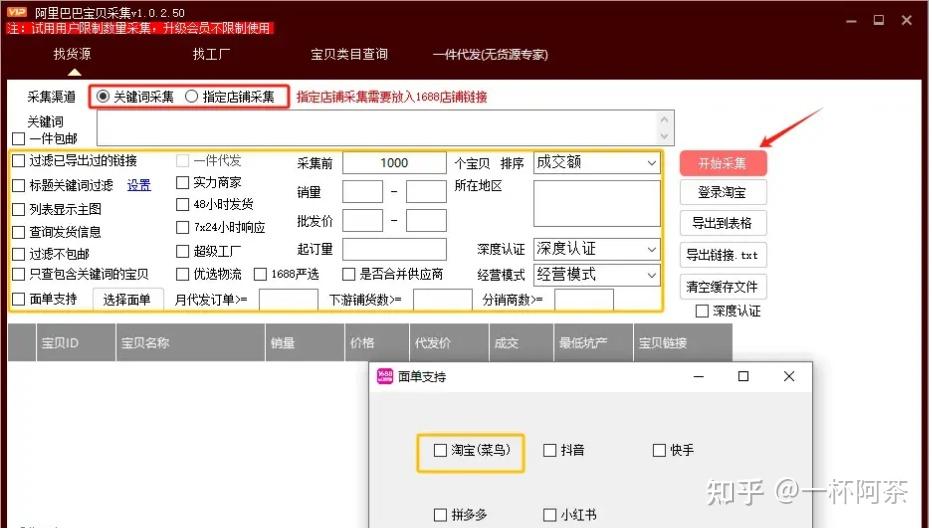The width and height of the screenshot is (932, 530).
Task: Click the 批发价 minimum input field
Action: point(363,220)
